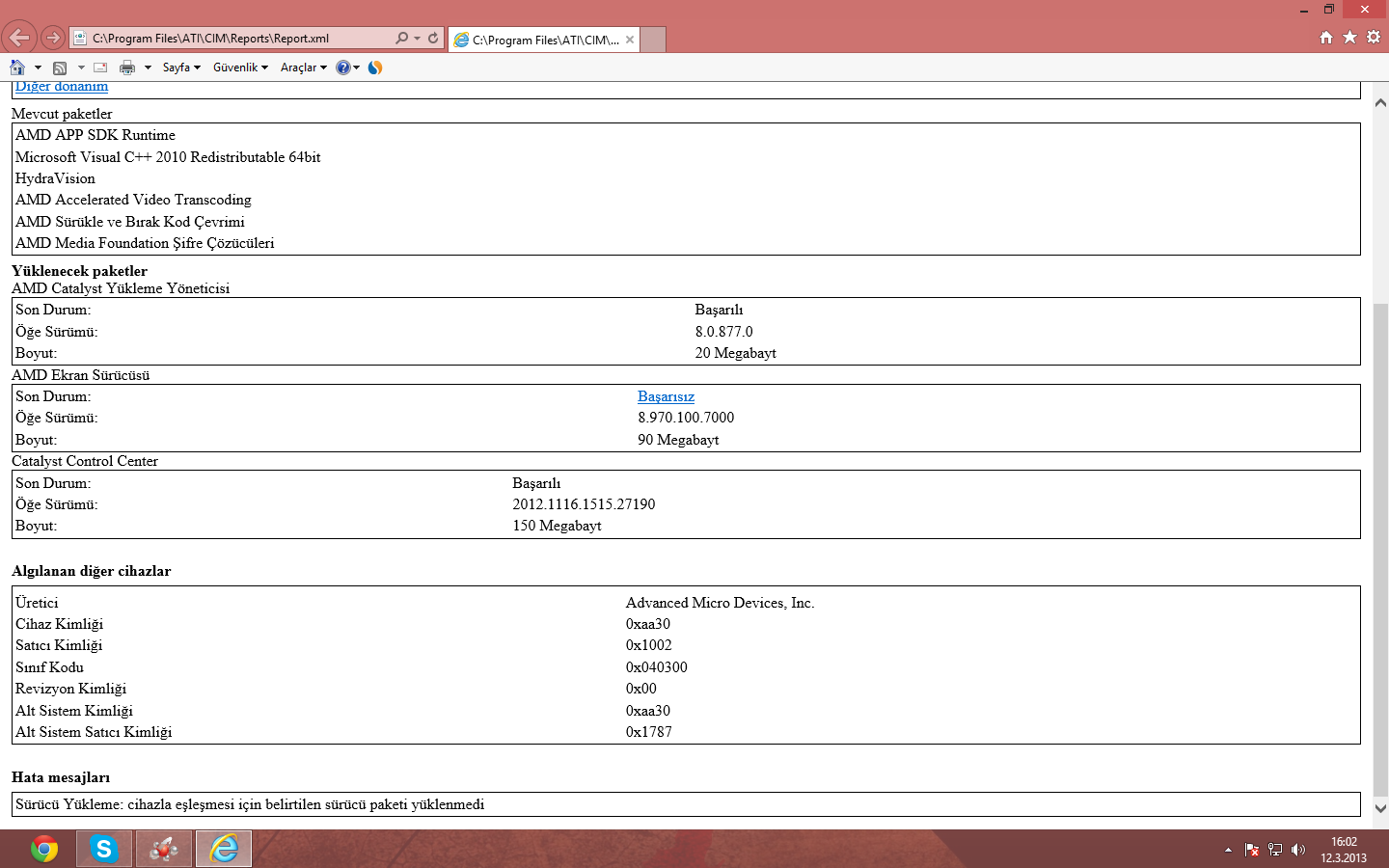This screenshot has width=1389, height=868.
Task: Open the Action Center flag icon
Action: click(x=1252, y=850)
